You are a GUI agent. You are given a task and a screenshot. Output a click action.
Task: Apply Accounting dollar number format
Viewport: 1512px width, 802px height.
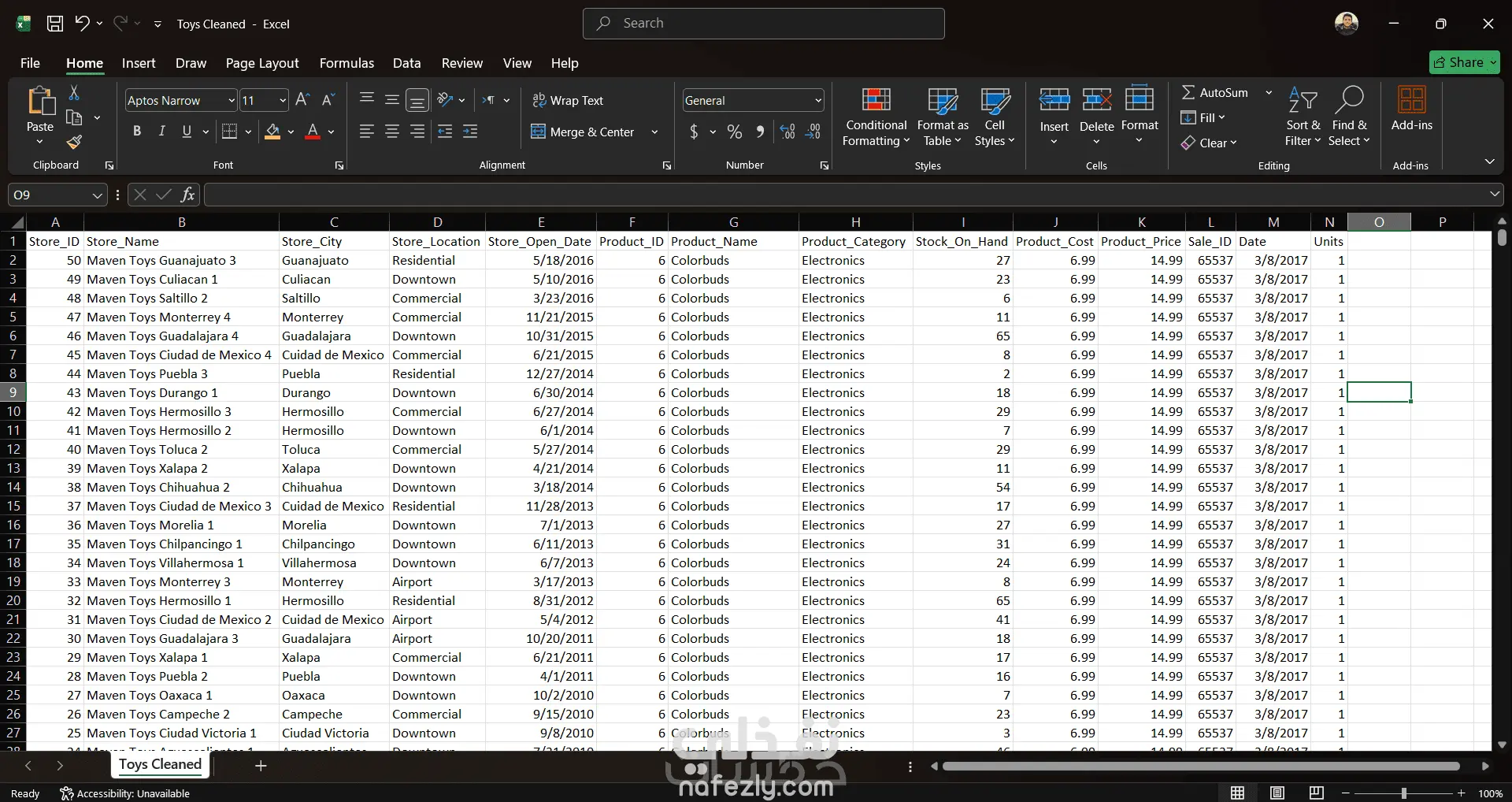(694, 132)
